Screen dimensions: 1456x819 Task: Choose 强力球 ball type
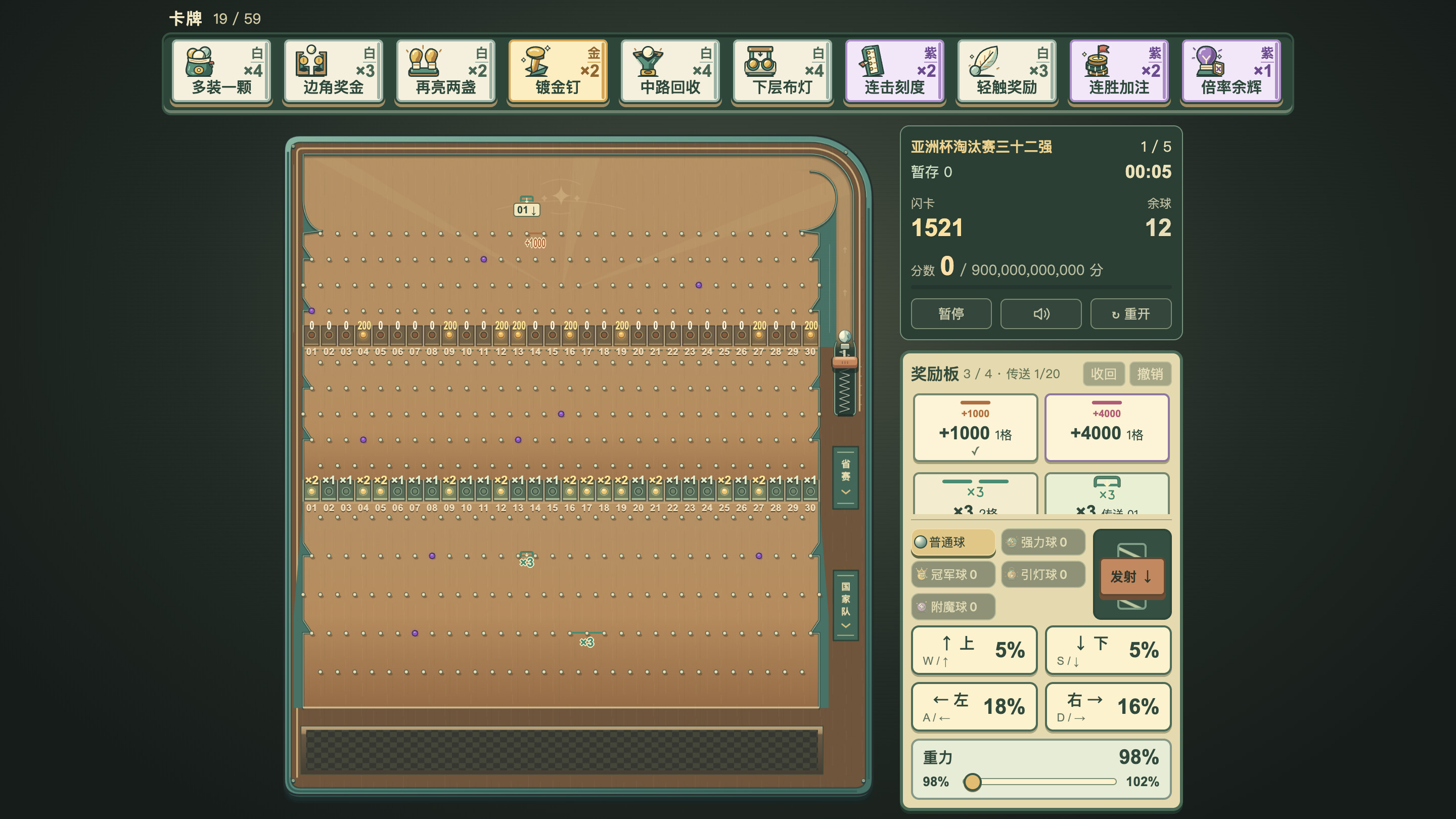[x=1043, y=542]
